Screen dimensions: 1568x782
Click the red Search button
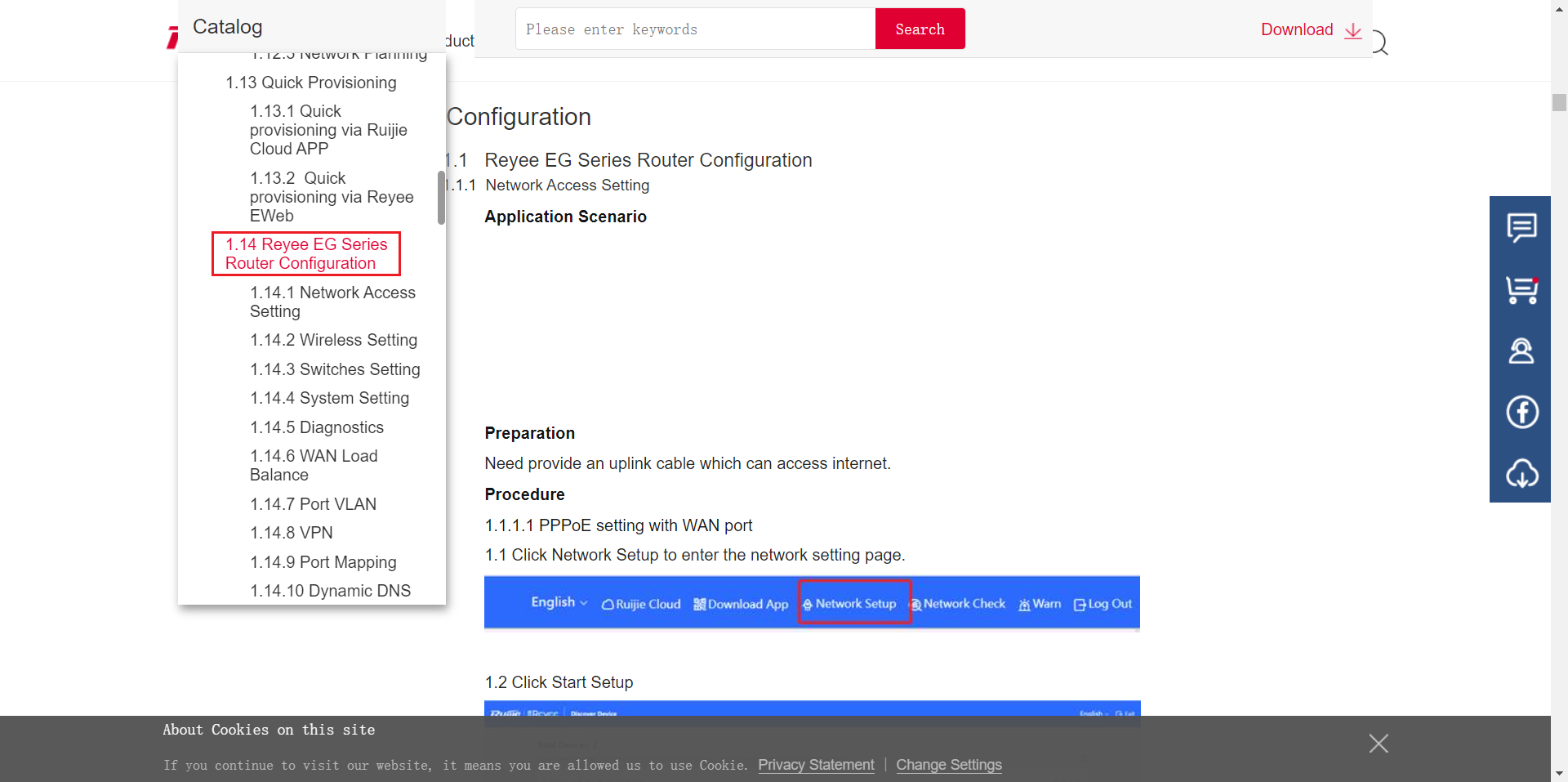pyautogui.click(x=920, y=29)
